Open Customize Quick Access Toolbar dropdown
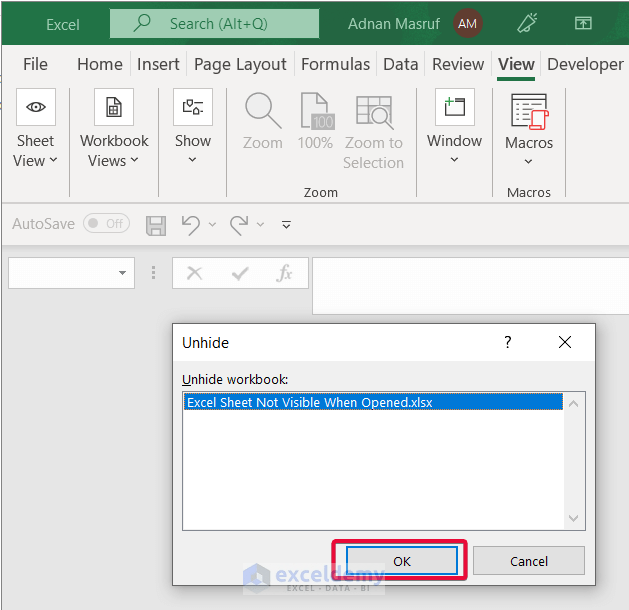 tap(286, 225)
